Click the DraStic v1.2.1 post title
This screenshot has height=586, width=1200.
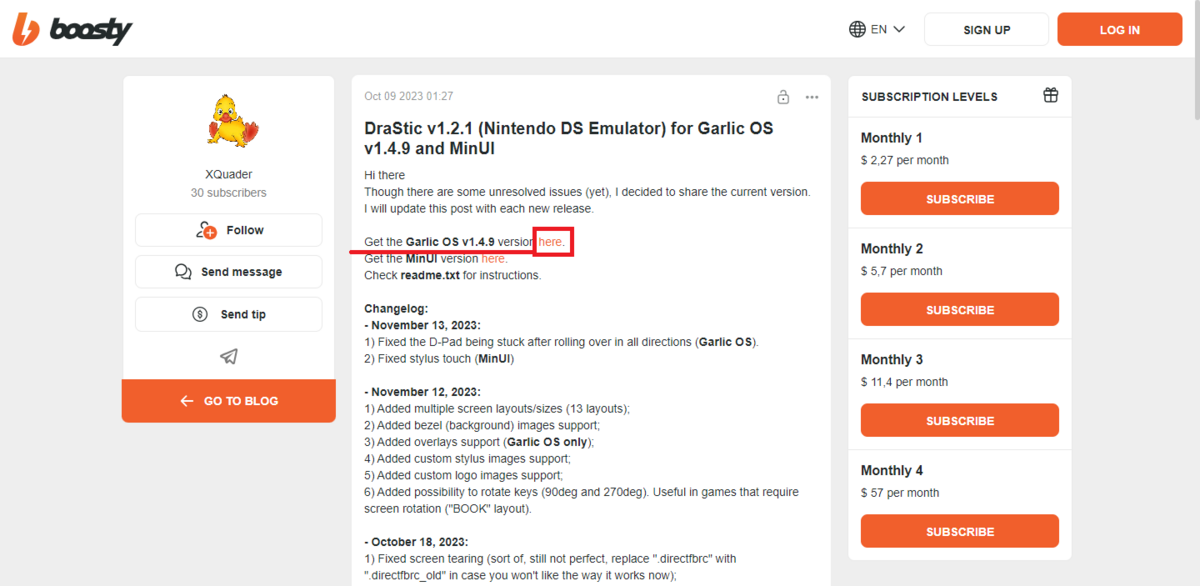(x=568, y=139)
